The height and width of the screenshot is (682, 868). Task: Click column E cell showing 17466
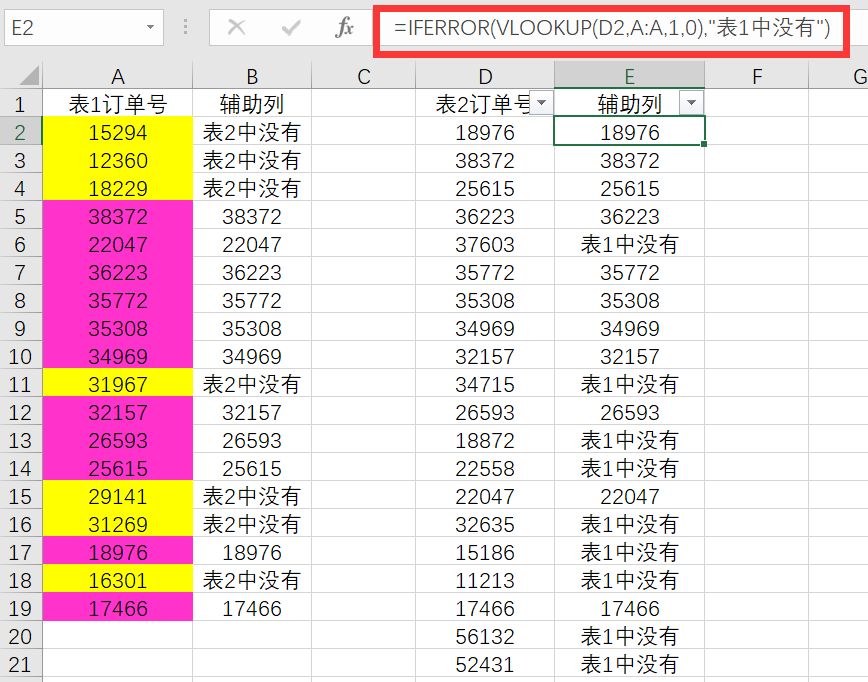click(x=629, y=608)
